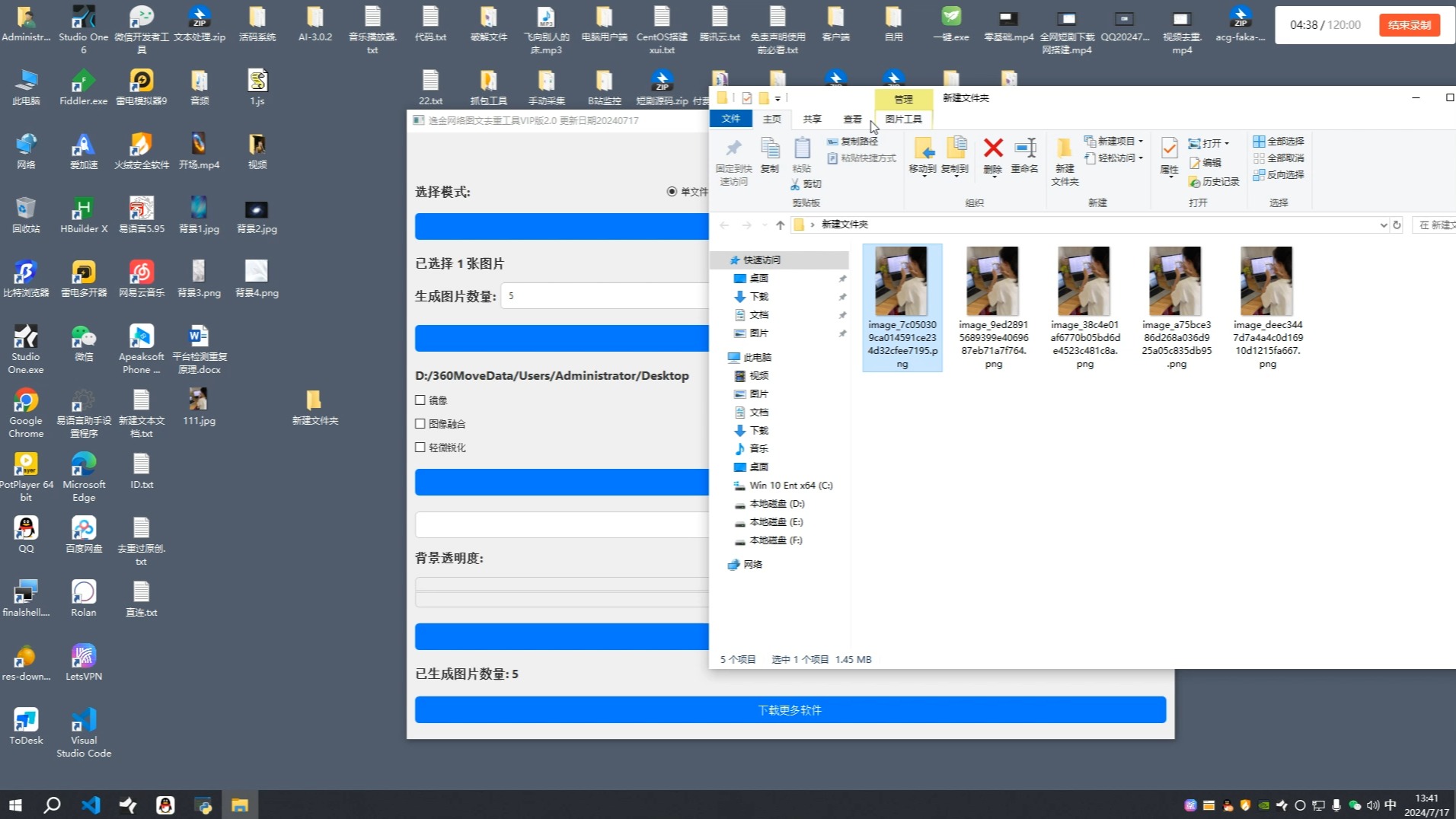Click the Delete red X icon in Explorer ribbon
Viewport: 1456px width, 819px height.
point(993,148)
